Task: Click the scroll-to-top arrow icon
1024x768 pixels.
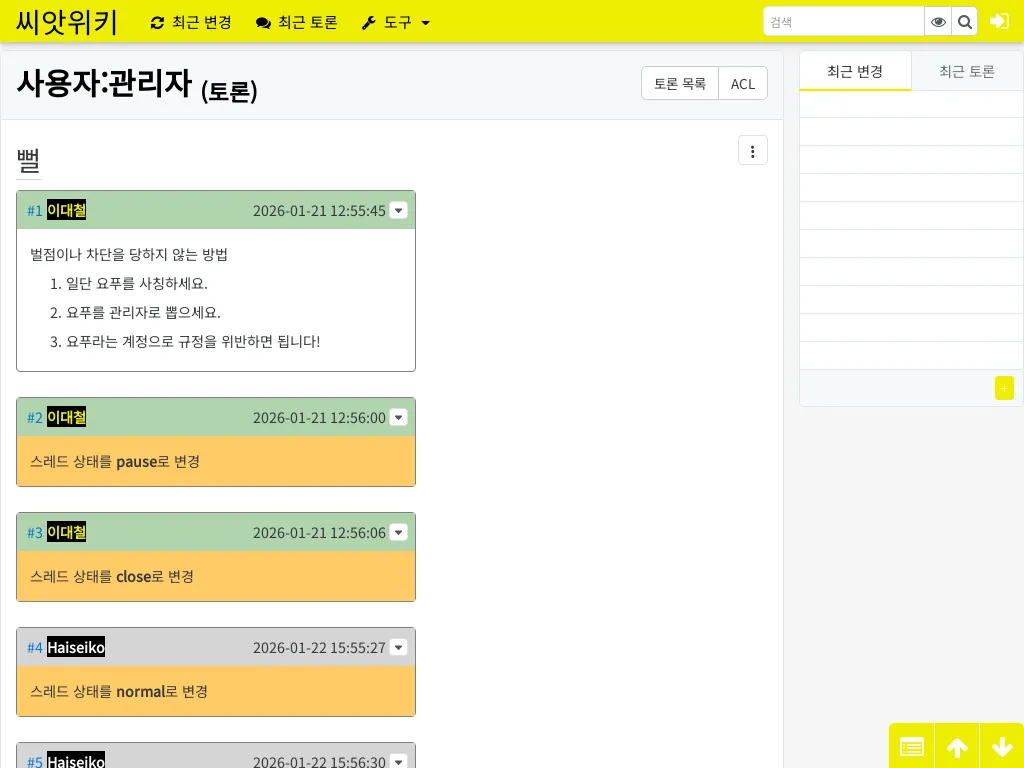Action: 957,746
